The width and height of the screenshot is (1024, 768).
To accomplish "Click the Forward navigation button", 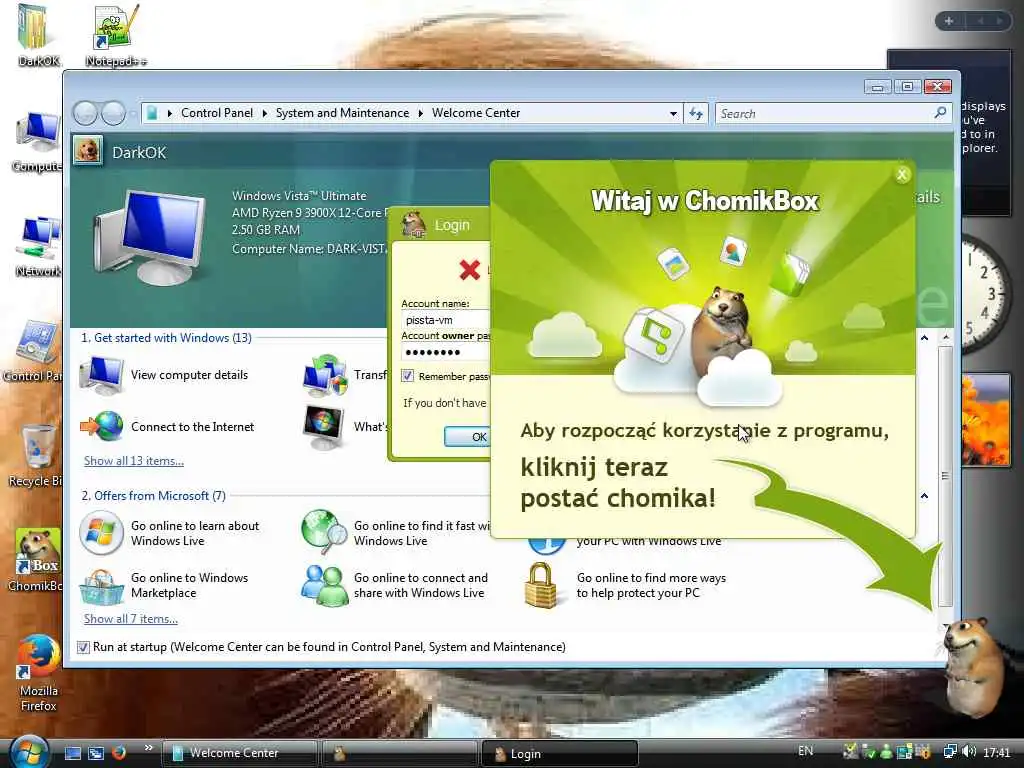I will coord(113,113).
